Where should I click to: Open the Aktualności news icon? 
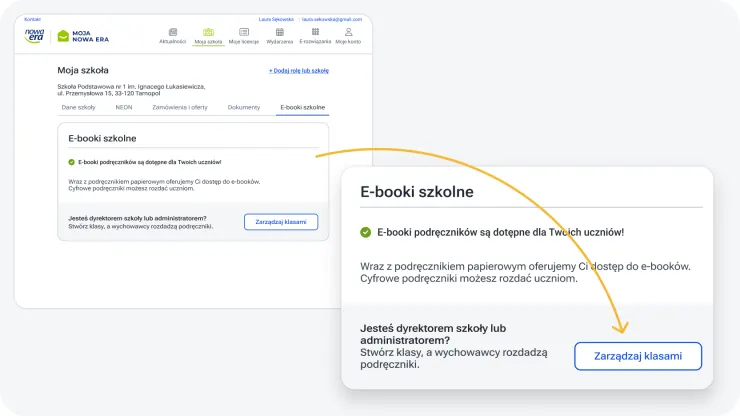click(x=173, y=33)
